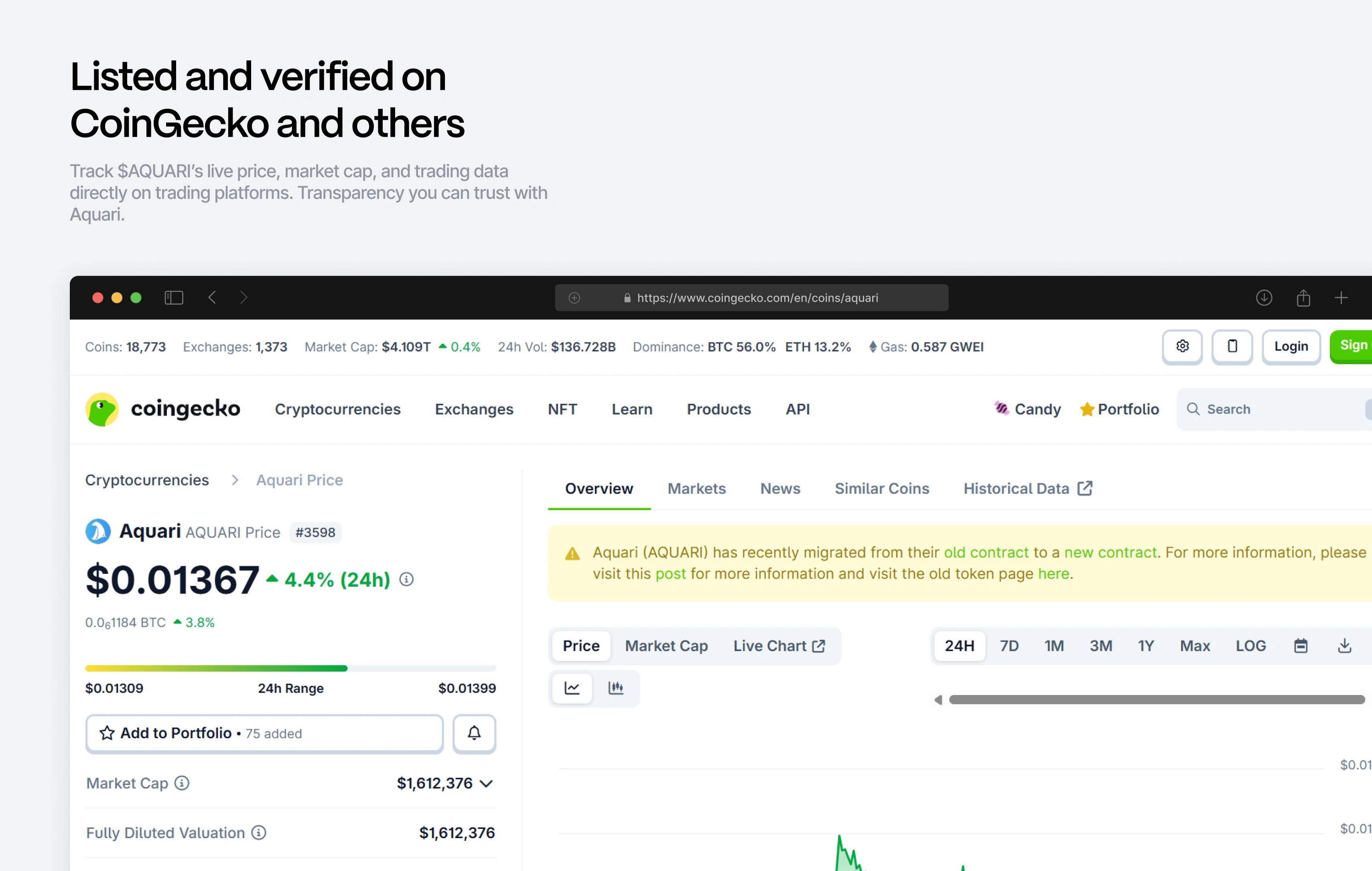Click the Market Cap info icon

pyautogui.click(x=182, y=783)
